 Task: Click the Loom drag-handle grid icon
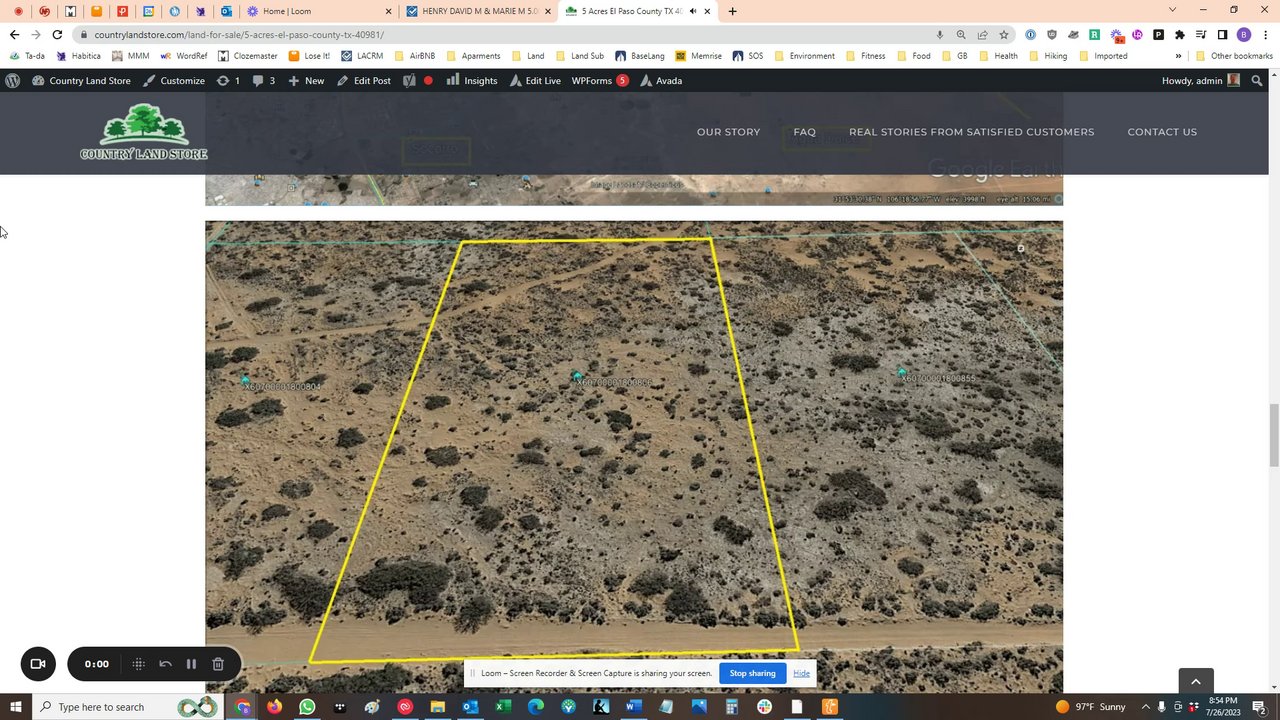[x=139, y=664]
